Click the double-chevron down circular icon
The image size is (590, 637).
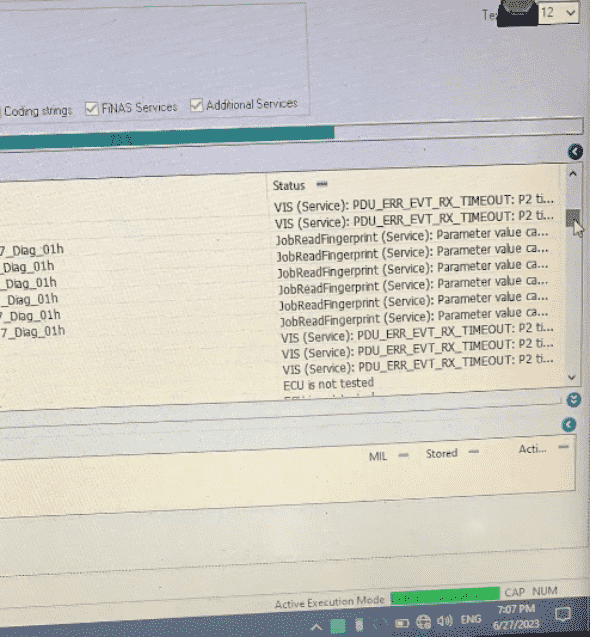coord(573,400)
